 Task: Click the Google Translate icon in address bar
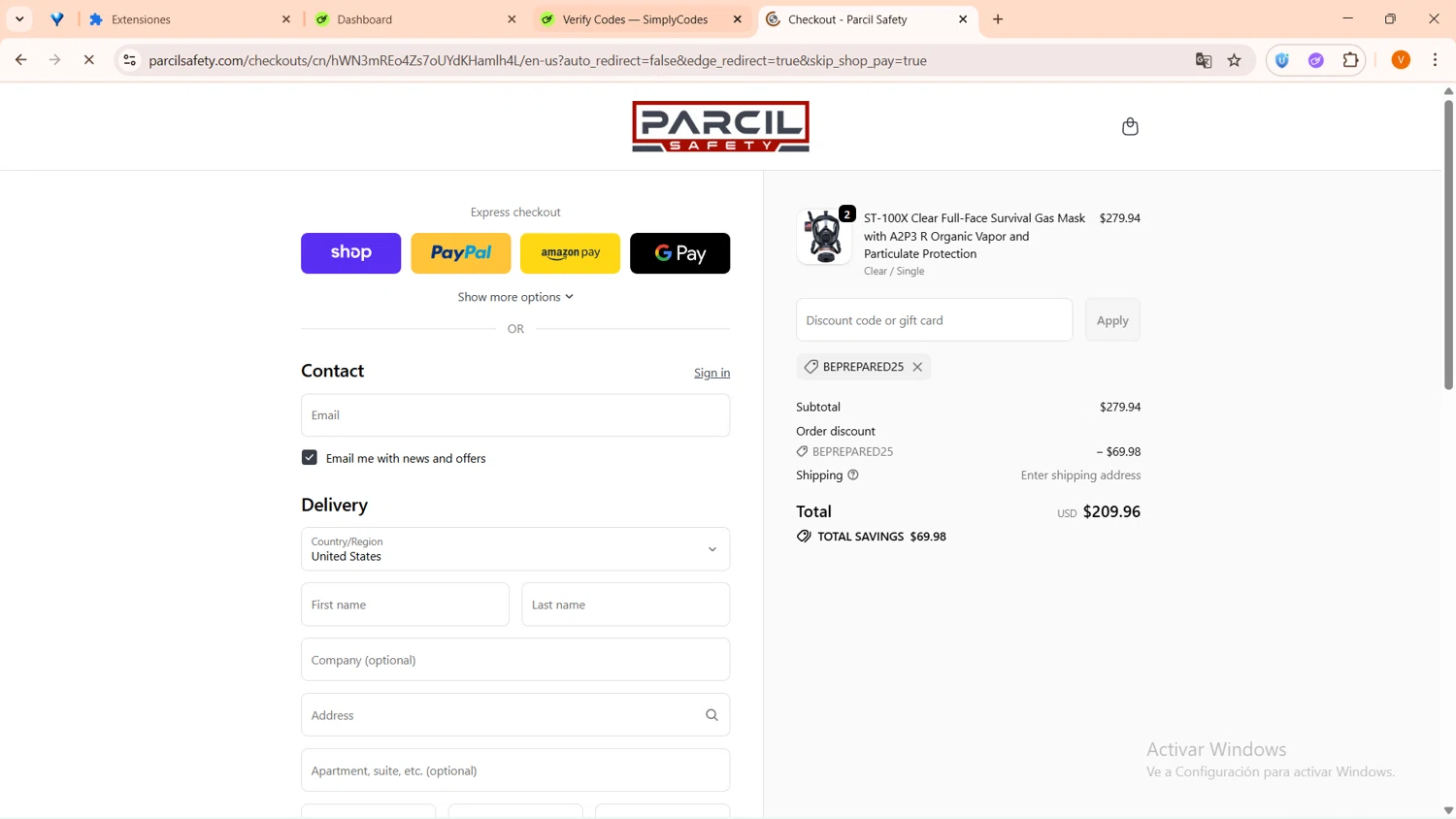pyautogui.click(x=1204, y=60)
